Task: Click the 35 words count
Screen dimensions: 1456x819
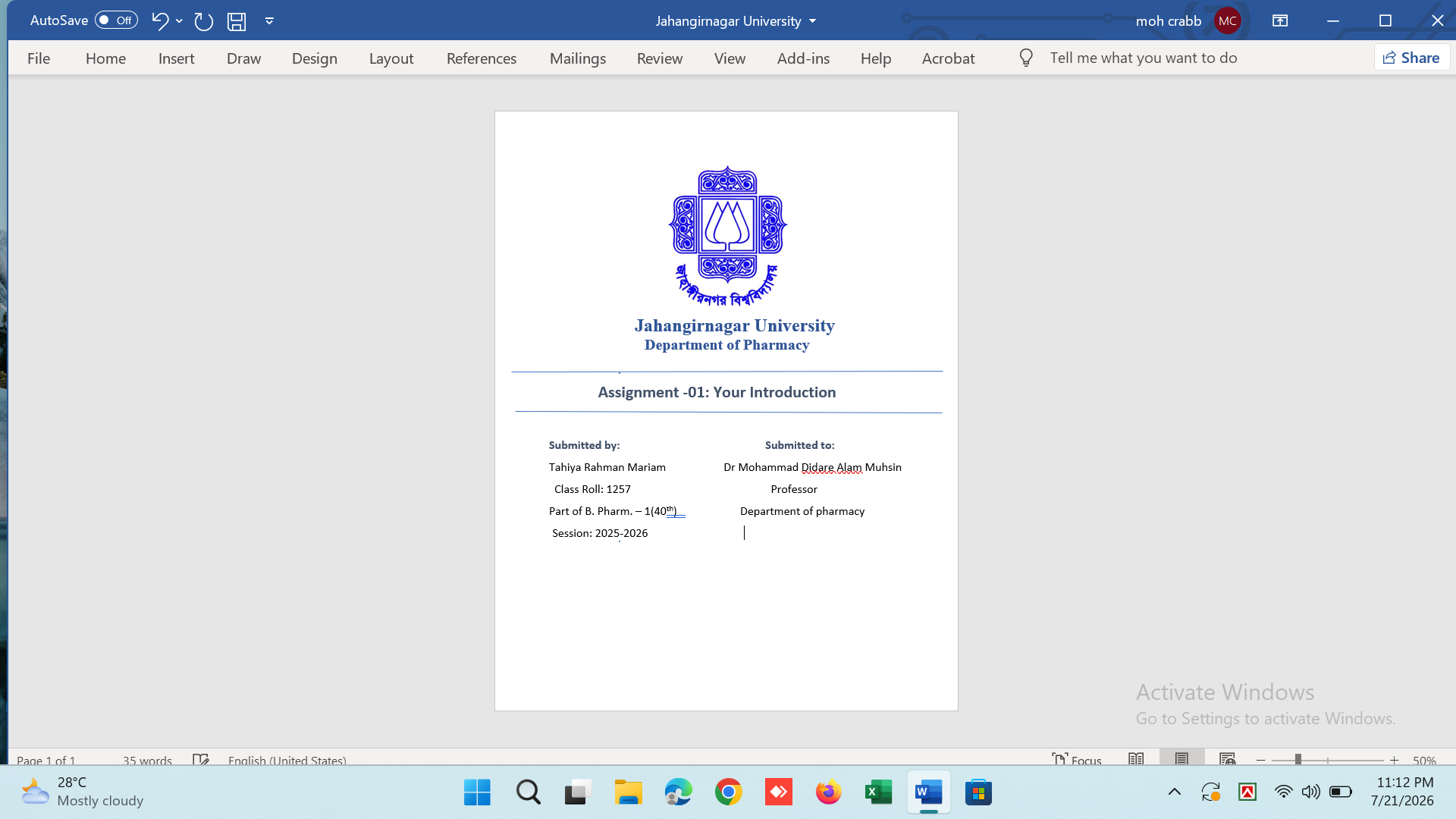Action: (x=147, y=760)
